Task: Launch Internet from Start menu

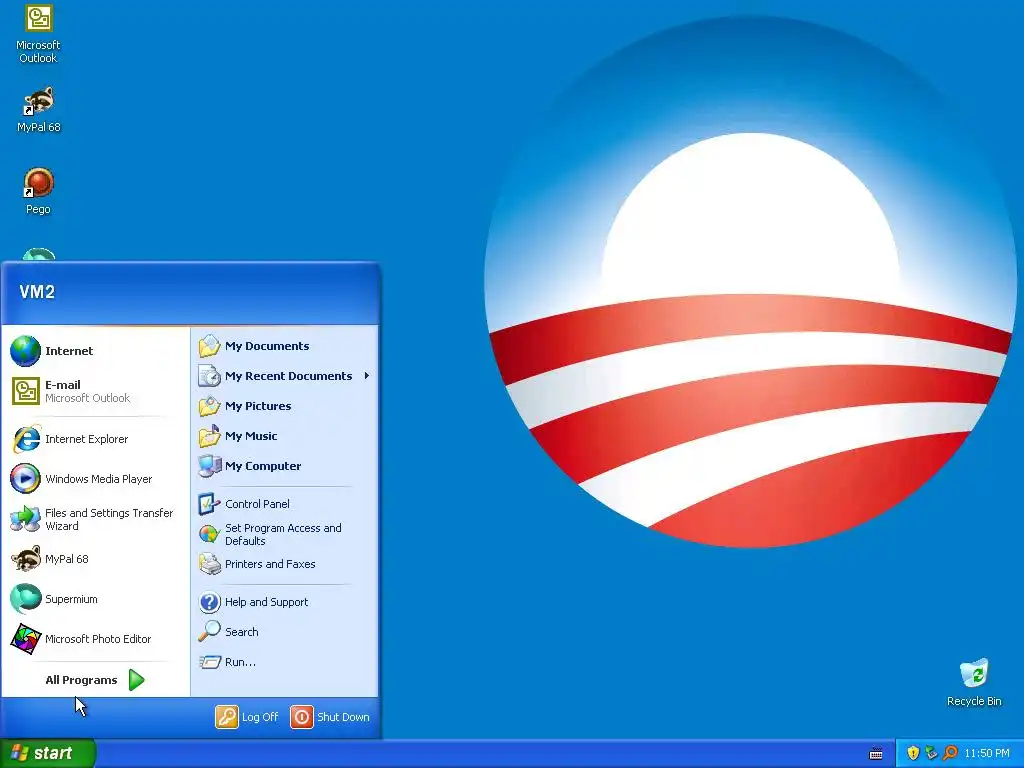Action: tap(95, 351)
